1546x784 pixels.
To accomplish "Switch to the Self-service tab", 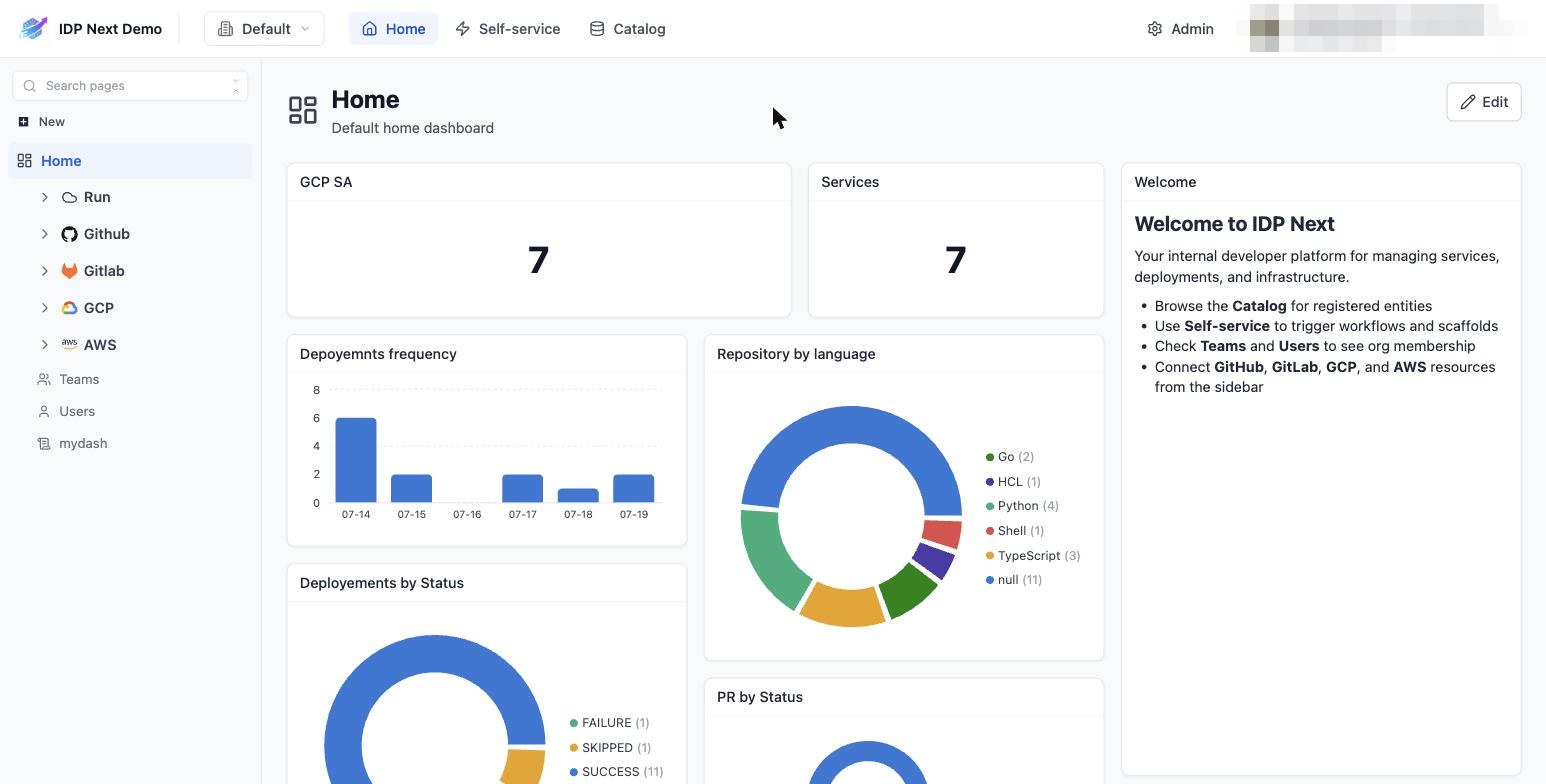I will (x=507, y=29).
